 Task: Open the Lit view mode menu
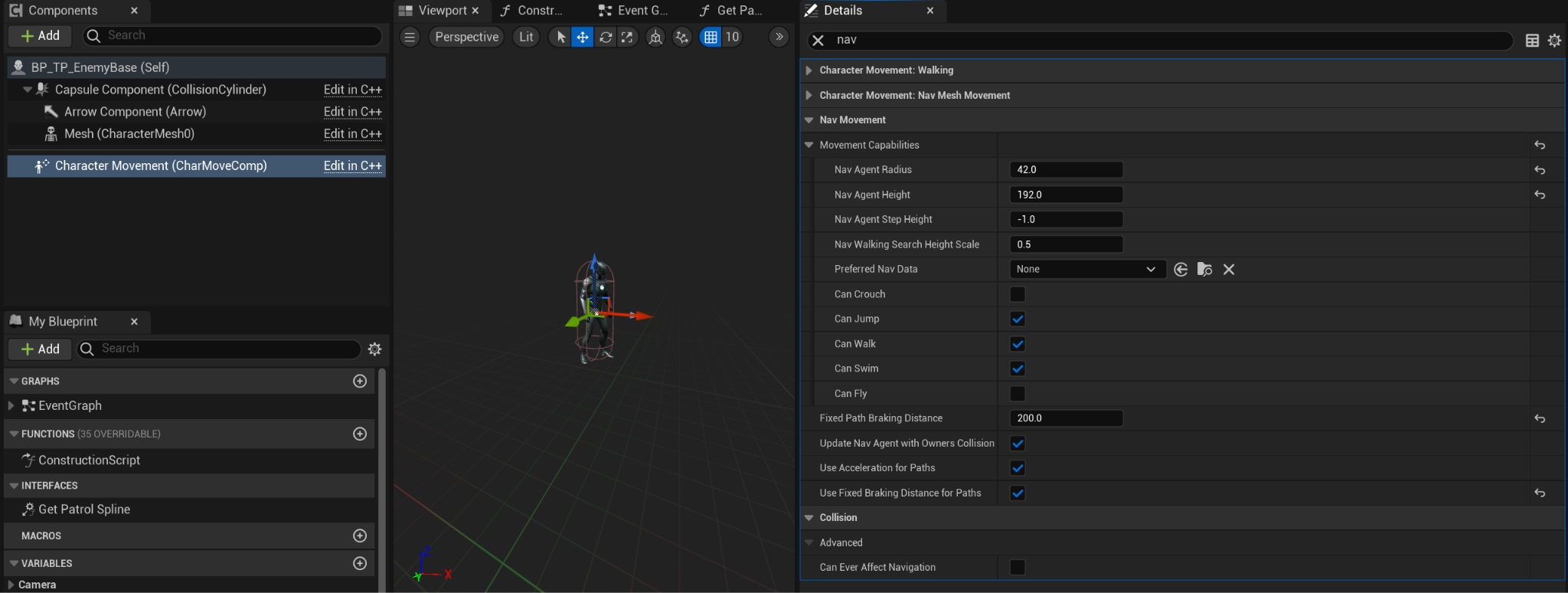coord(526,37)
